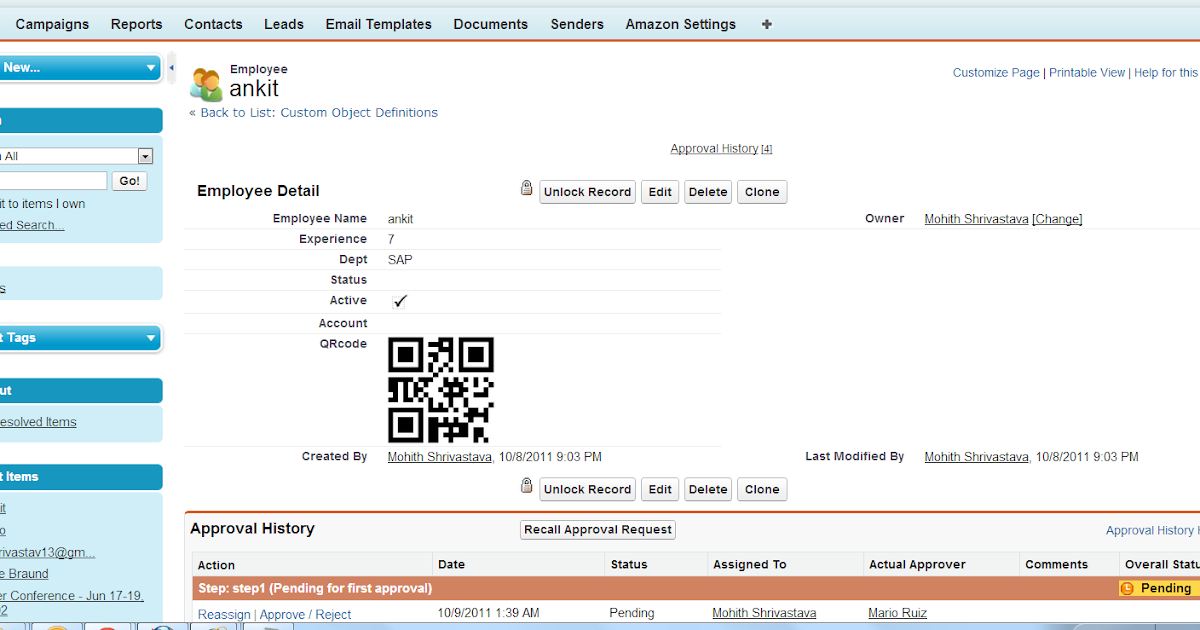Open the Email Templates tab
The width and height of the screenshot is (1200, 630).
[x=378, y=23]
